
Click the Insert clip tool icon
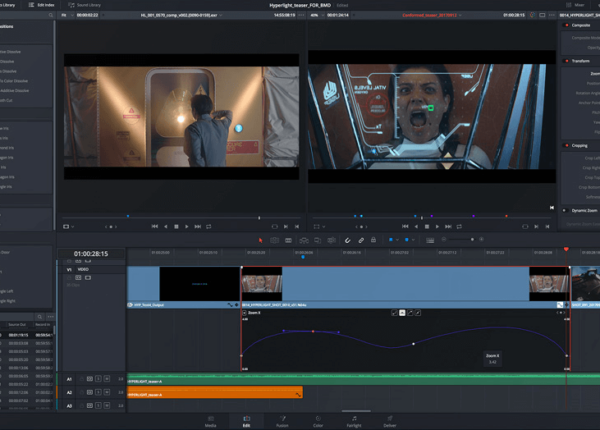tap(304, 240)
